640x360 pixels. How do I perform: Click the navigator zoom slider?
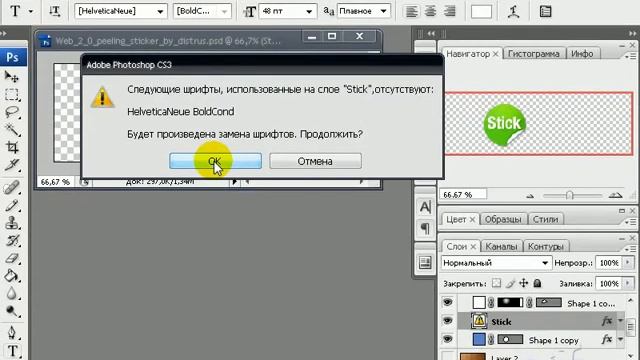[569, 196]
